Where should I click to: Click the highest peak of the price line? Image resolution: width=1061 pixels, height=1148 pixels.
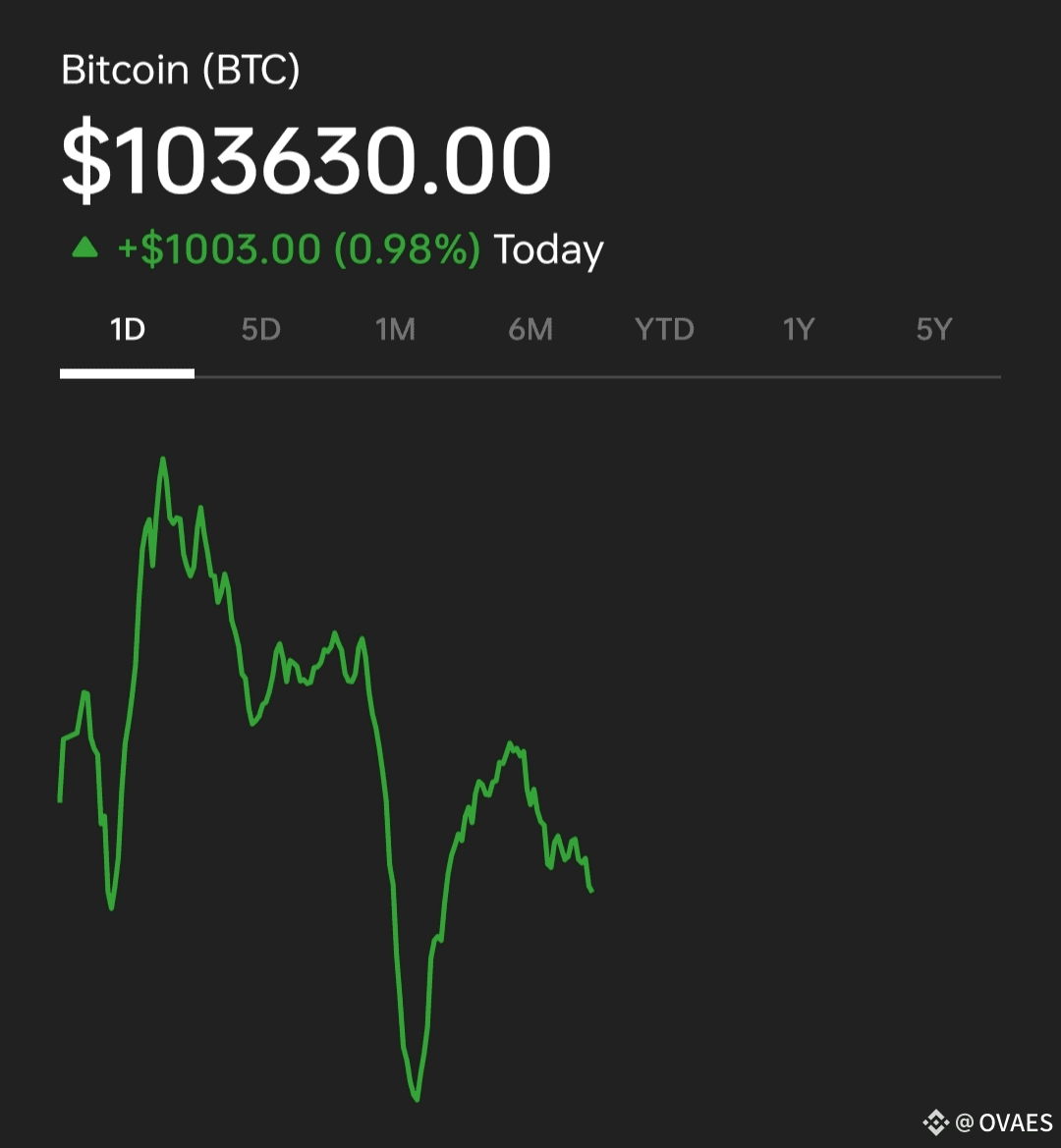point(162,459)
